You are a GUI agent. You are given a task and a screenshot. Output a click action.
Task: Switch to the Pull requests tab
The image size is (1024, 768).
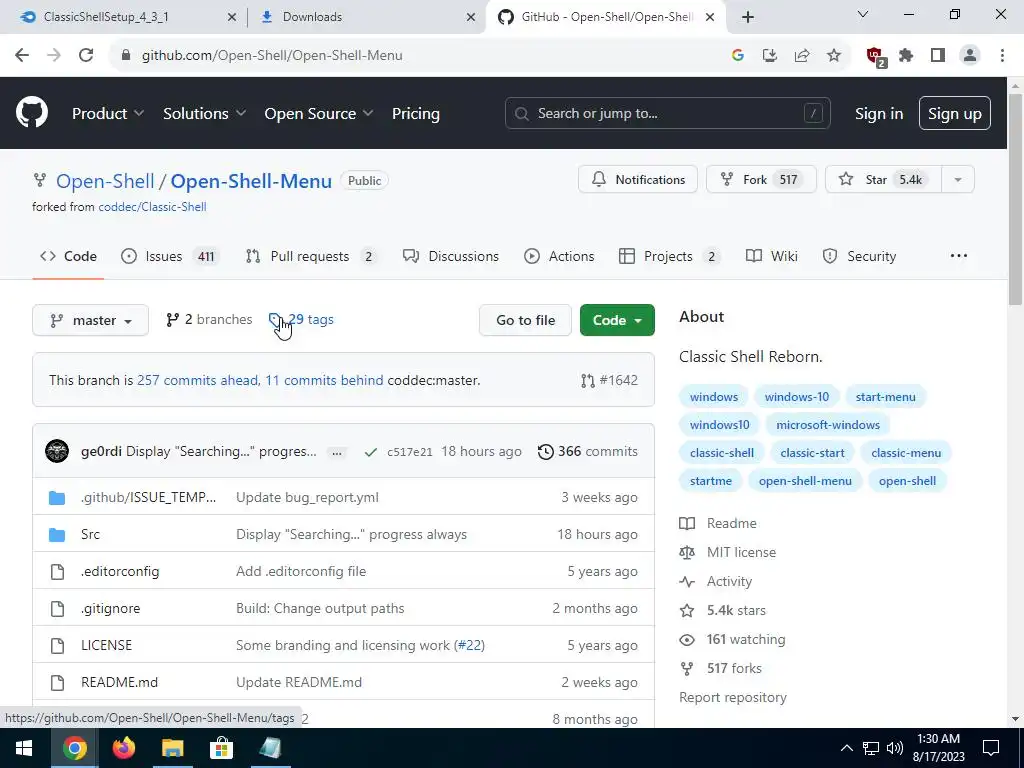311,257
